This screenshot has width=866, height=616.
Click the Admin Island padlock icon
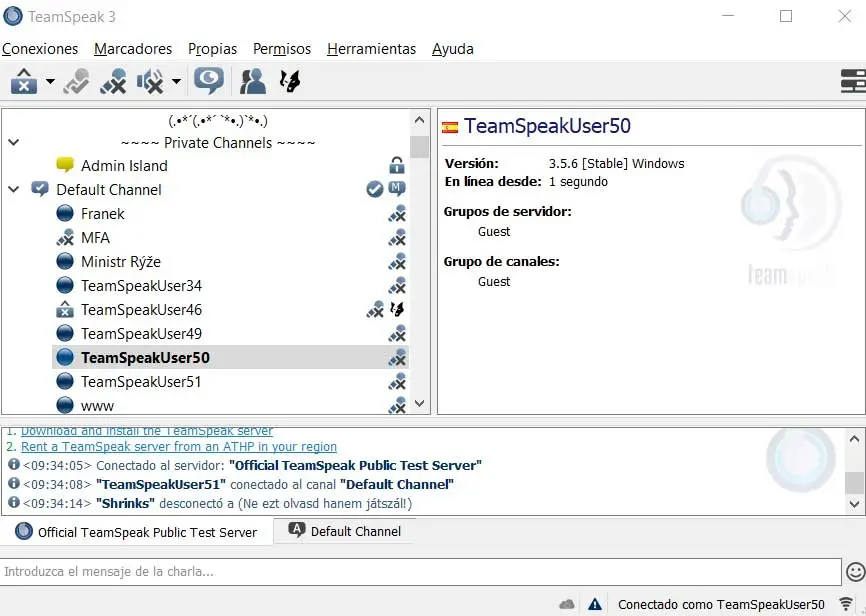click(397, 165)
